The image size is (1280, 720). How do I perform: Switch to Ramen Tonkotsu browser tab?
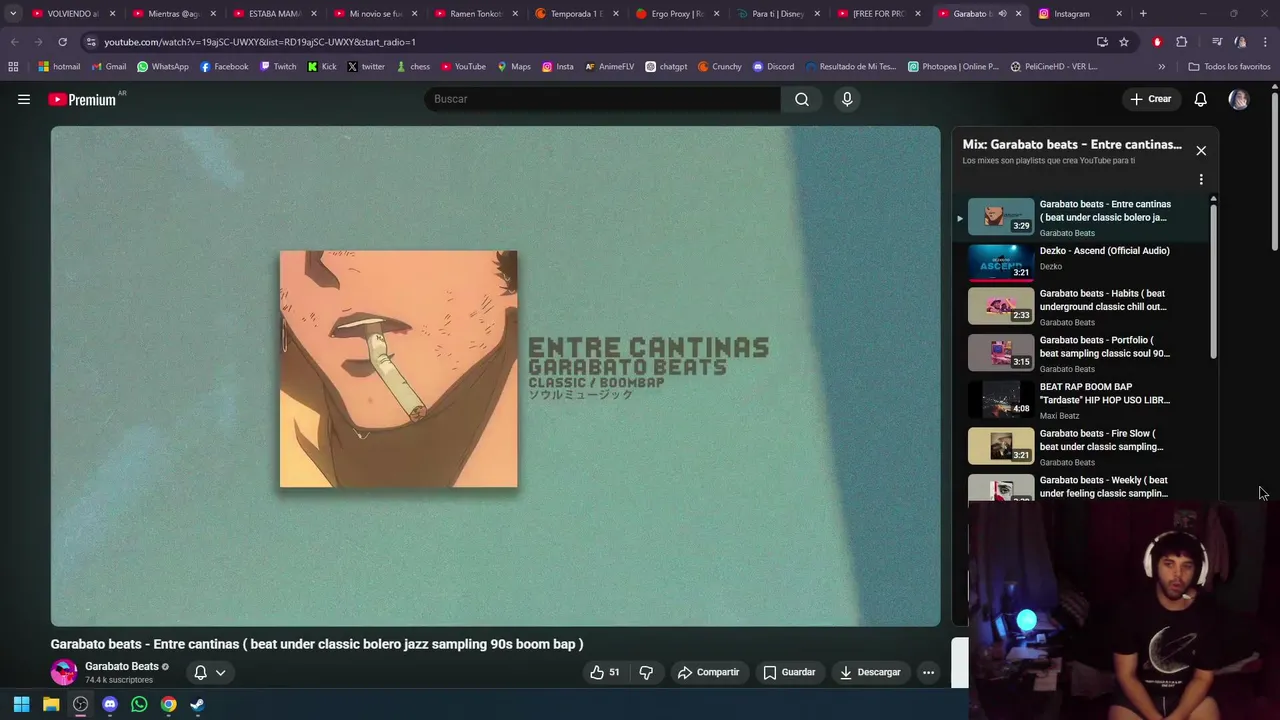475,14
